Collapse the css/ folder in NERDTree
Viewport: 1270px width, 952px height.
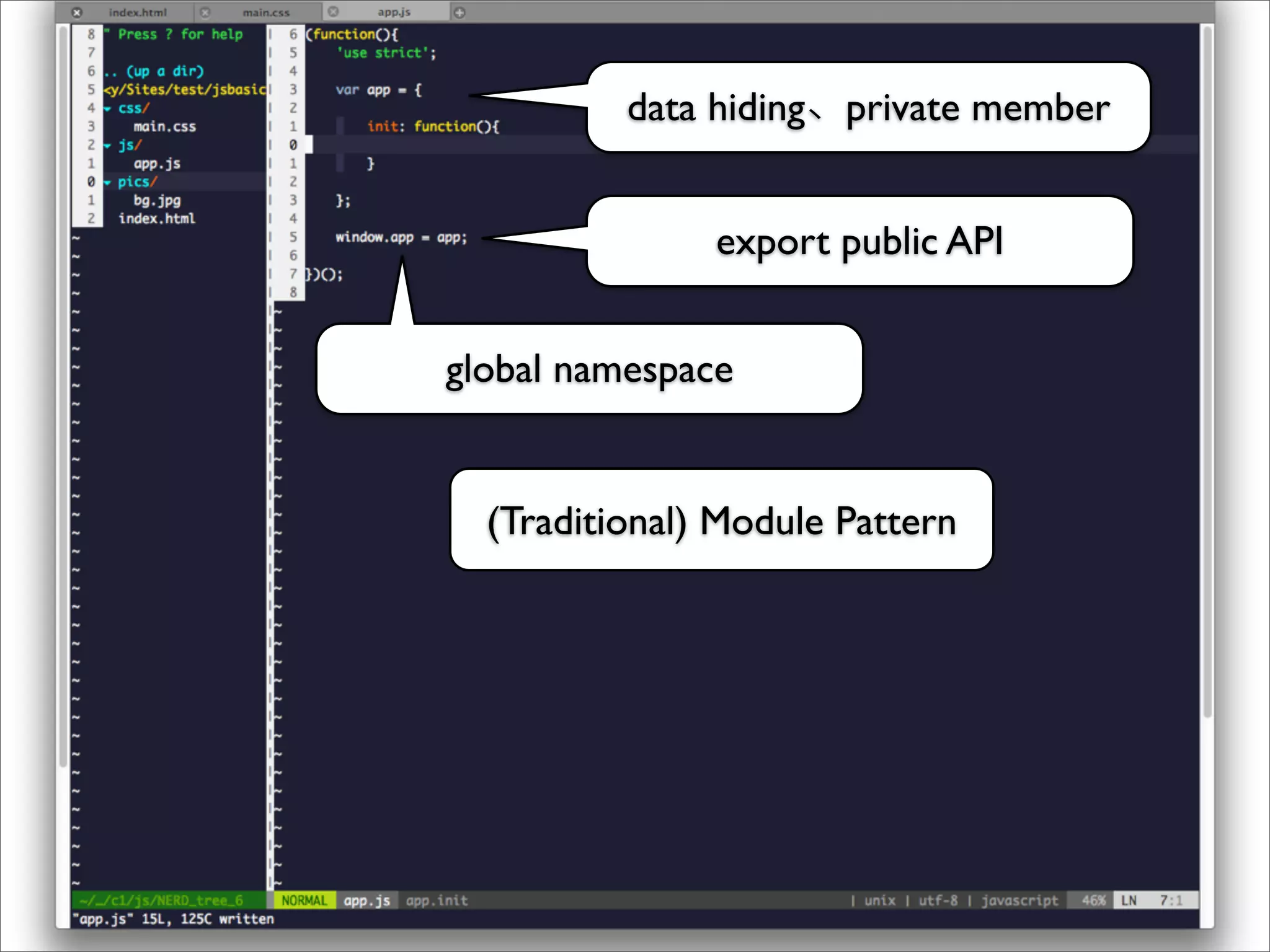point(108,109)
